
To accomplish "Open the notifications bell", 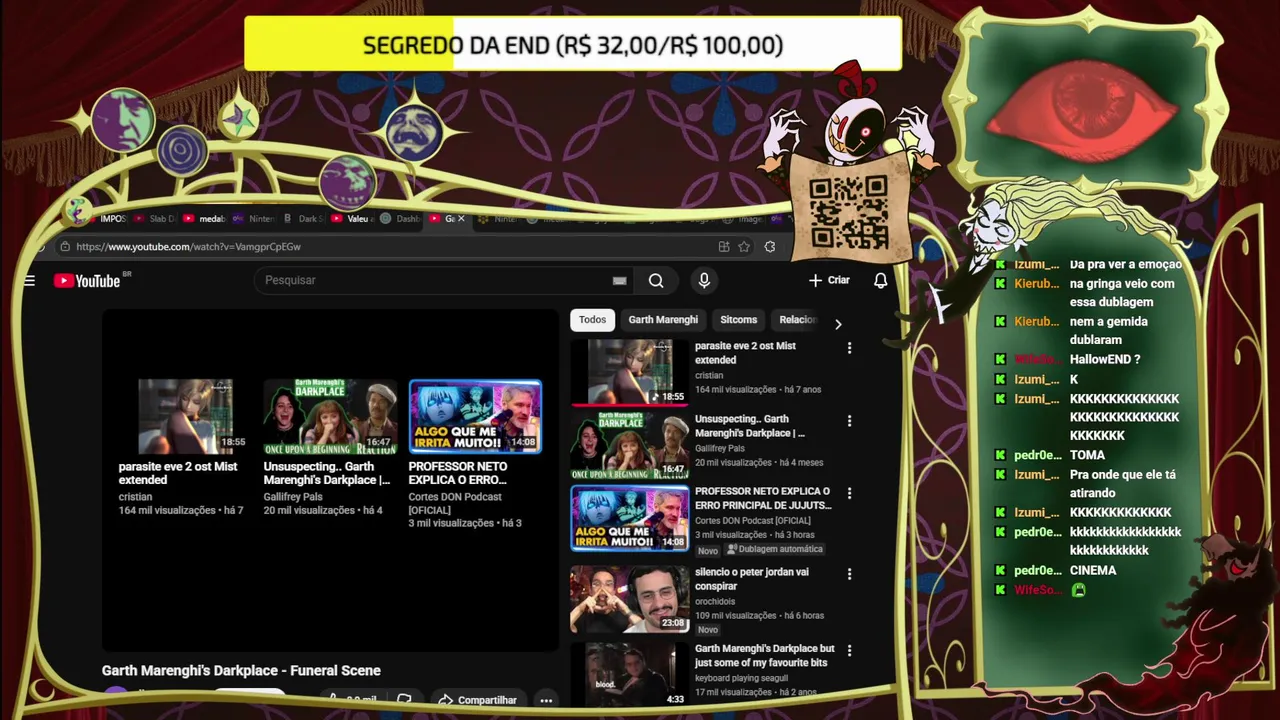I will click(880, 281).
